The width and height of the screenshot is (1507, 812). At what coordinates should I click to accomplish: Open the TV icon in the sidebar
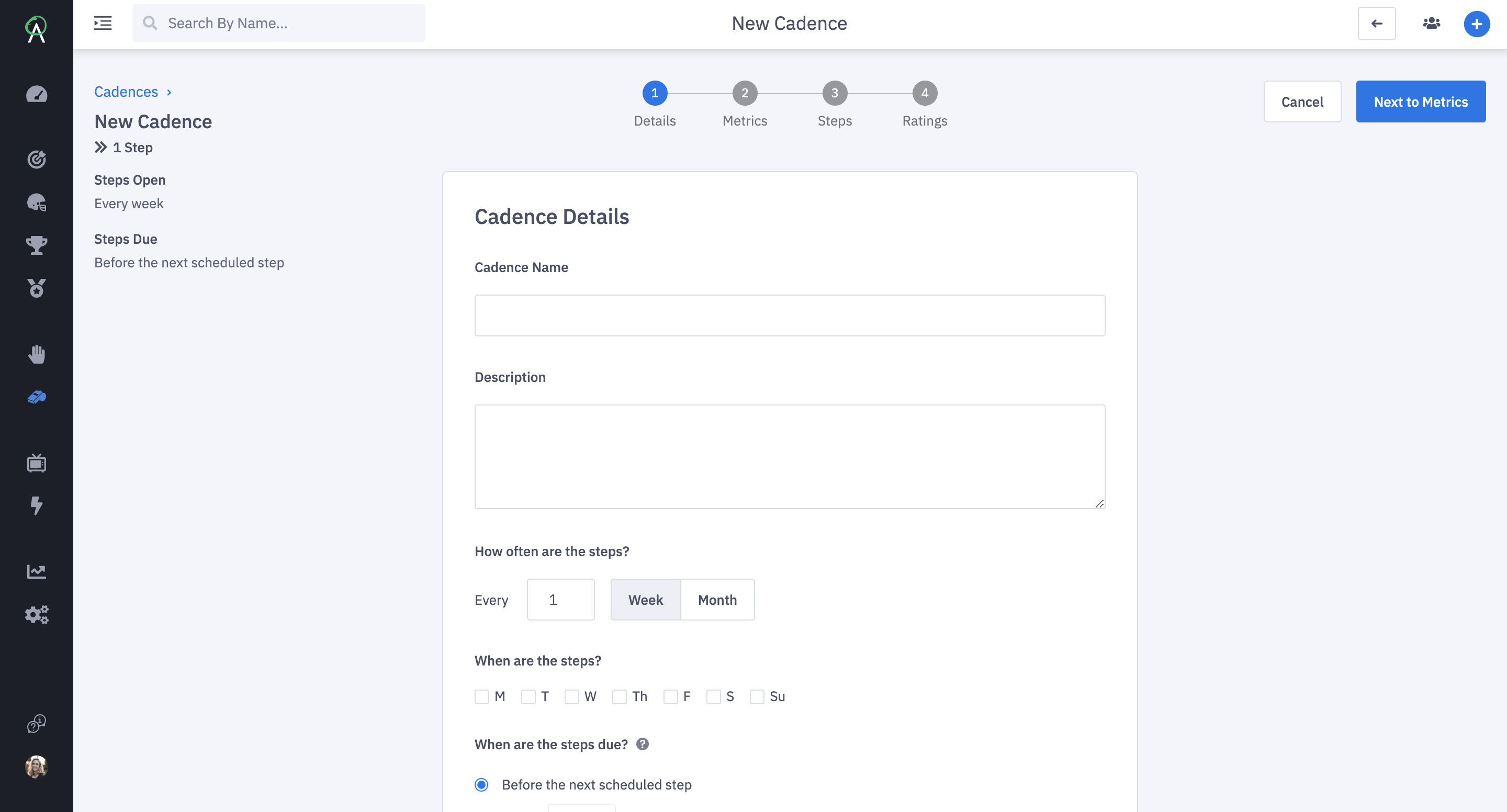click(x=36, y=463)
